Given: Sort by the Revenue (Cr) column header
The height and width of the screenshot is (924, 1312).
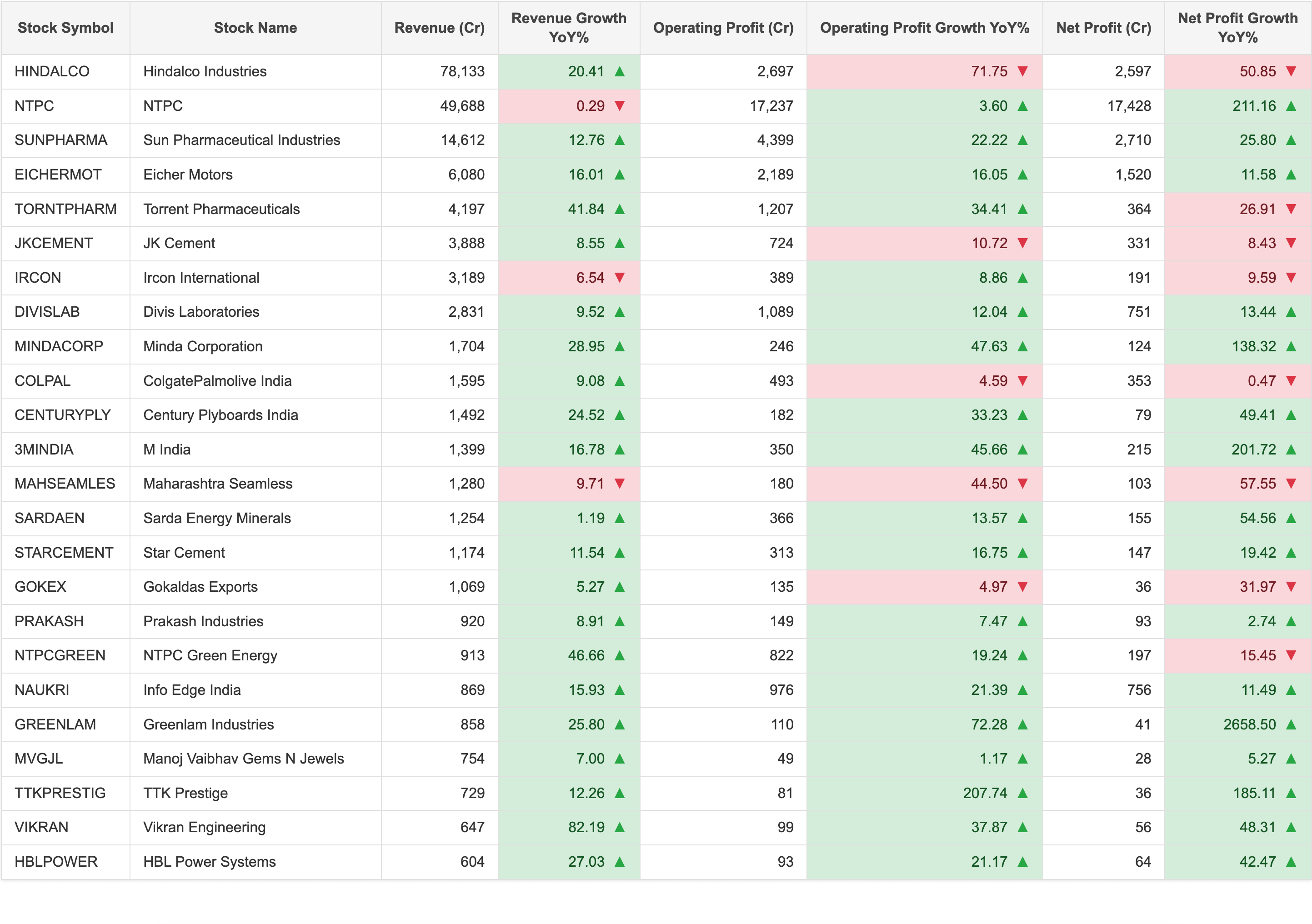Looking at the screenshot, I should click(440, 27).
